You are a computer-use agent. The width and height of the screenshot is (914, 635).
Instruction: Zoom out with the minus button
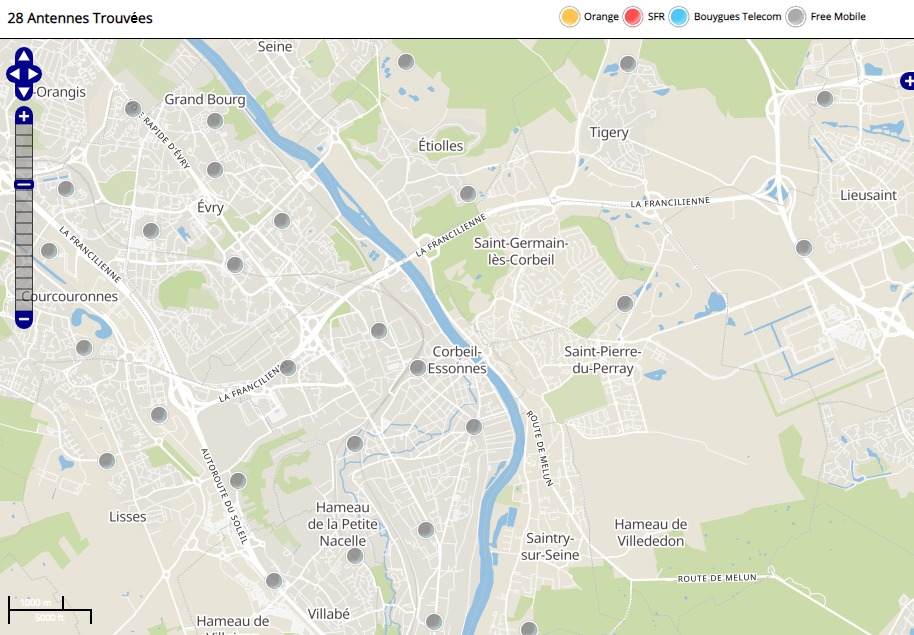coord(24,320)
